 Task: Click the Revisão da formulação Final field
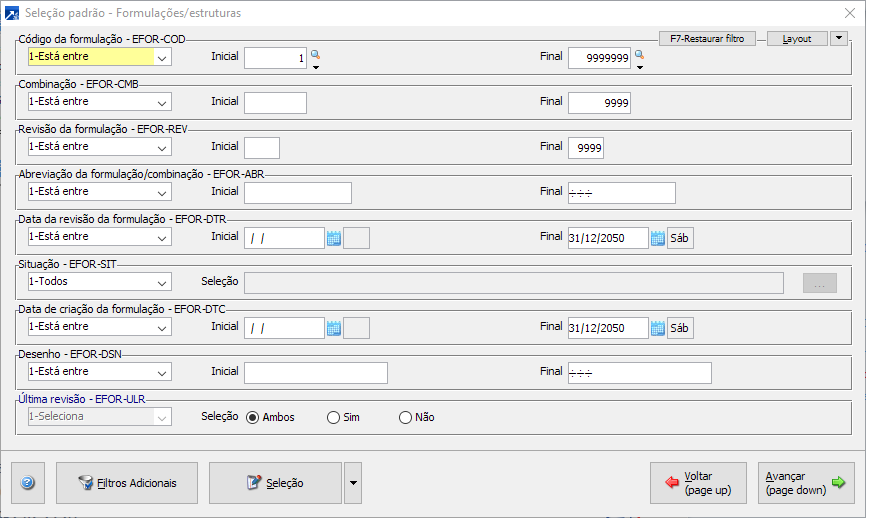[x=586, y=148]
